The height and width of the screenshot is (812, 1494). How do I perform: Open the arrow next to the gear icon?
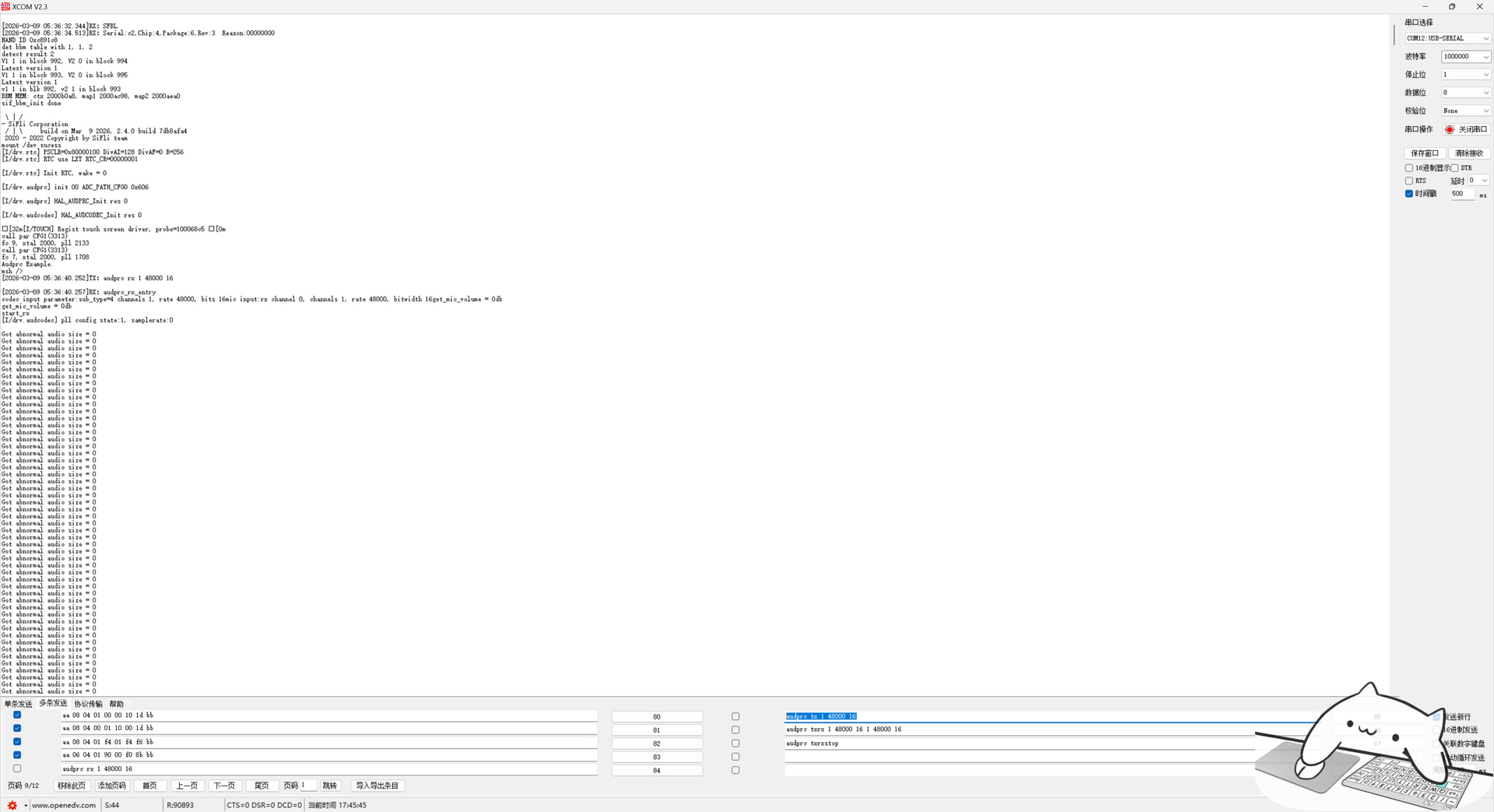click(x=26, y=806)
